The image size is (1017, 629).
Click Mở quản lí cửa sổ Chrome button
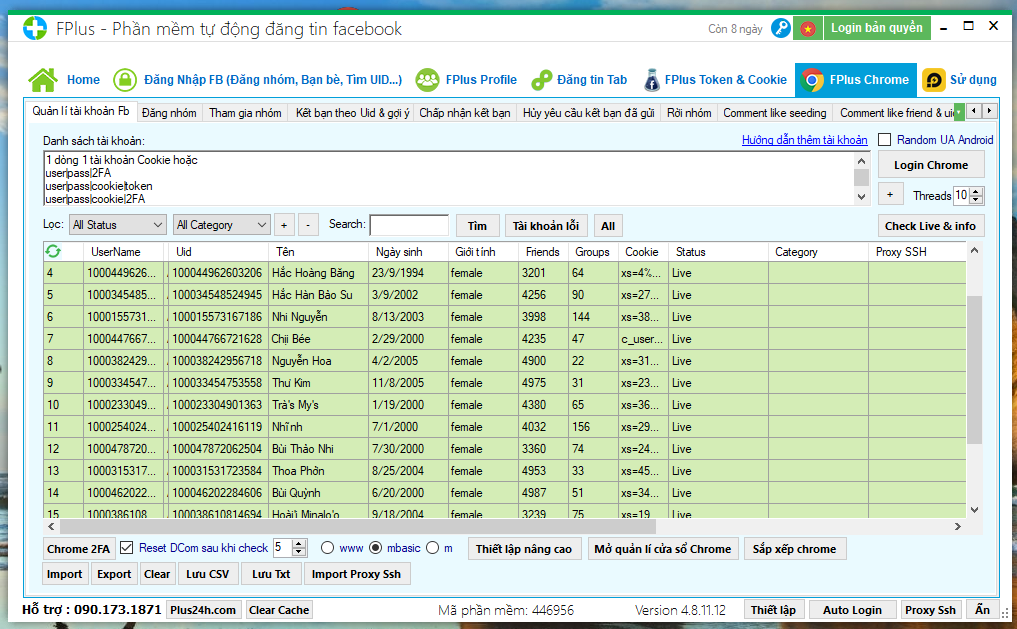point(663,549)
